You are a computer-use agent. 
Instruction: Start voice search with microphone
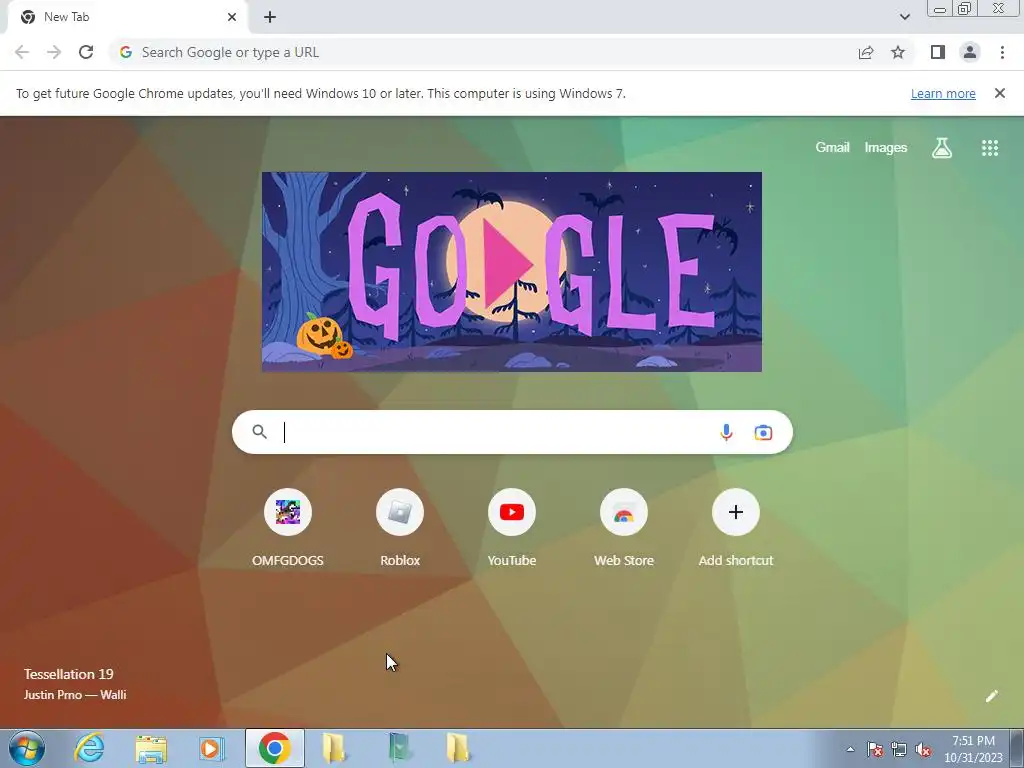point(726,432)
